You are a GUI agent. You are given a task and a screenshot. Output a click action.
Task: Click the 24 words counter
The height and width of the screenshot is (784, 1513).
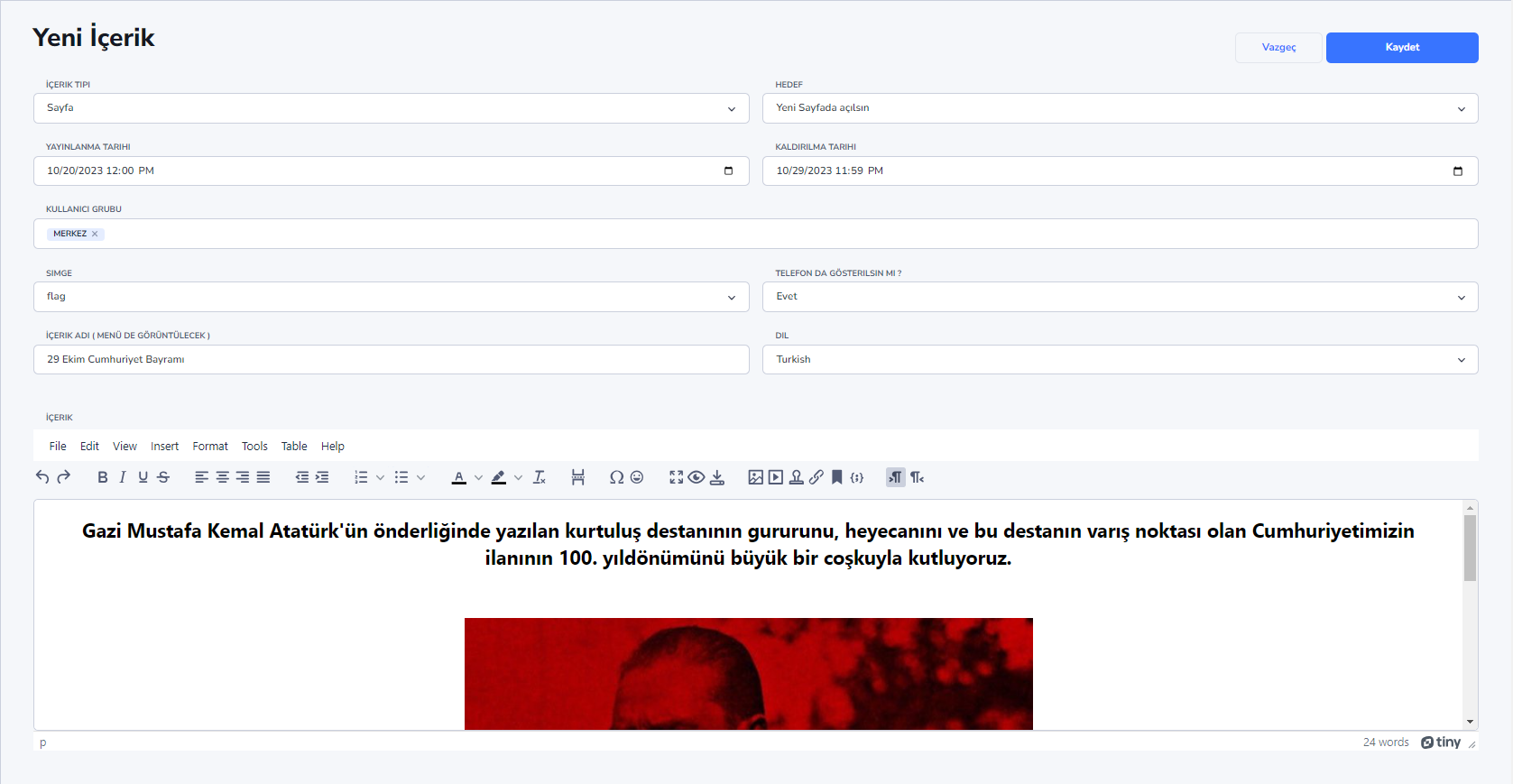tap(1386, 742)
